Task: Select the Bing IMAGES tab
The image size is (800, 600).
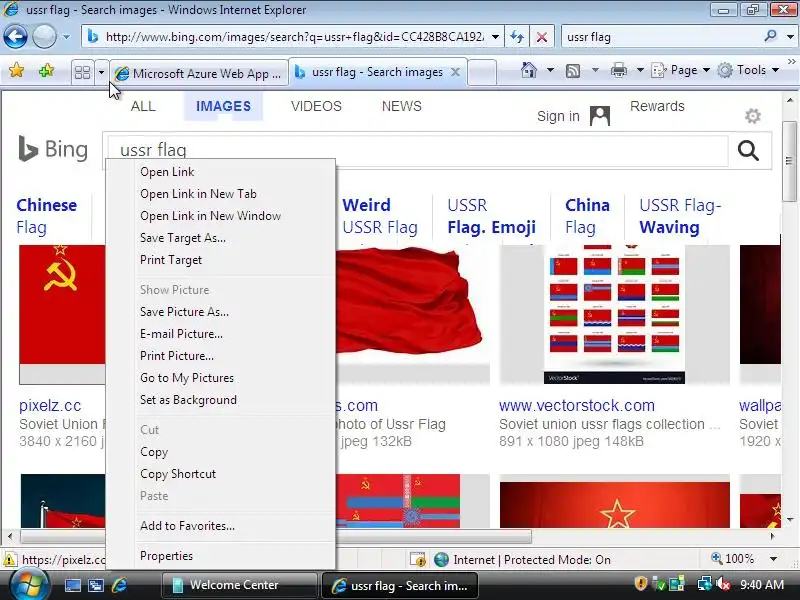Action: click(223, 106)
